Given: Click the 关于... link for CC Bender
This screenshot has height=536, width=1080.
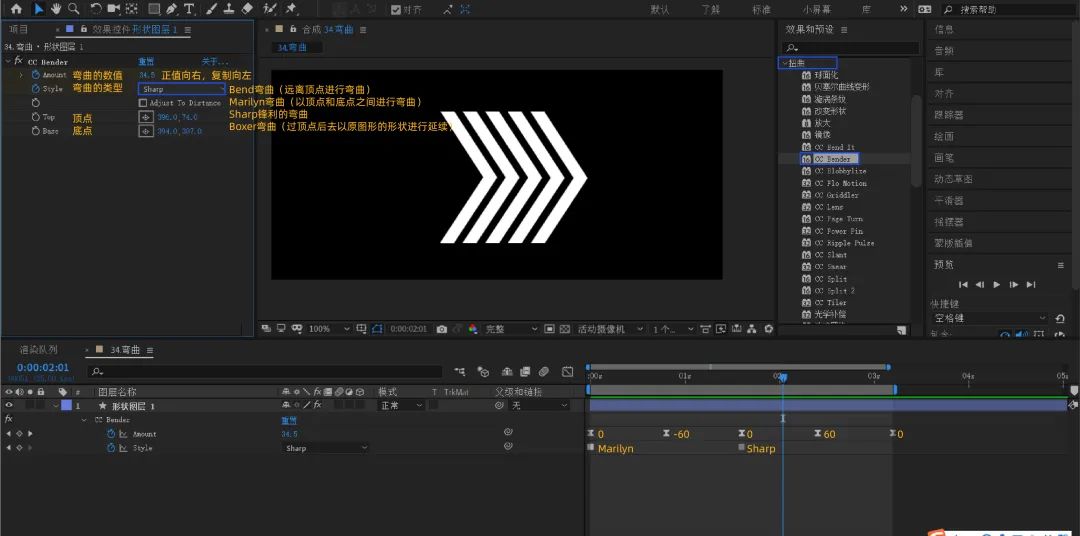Looking at the screenshot, I should [214, 61].
